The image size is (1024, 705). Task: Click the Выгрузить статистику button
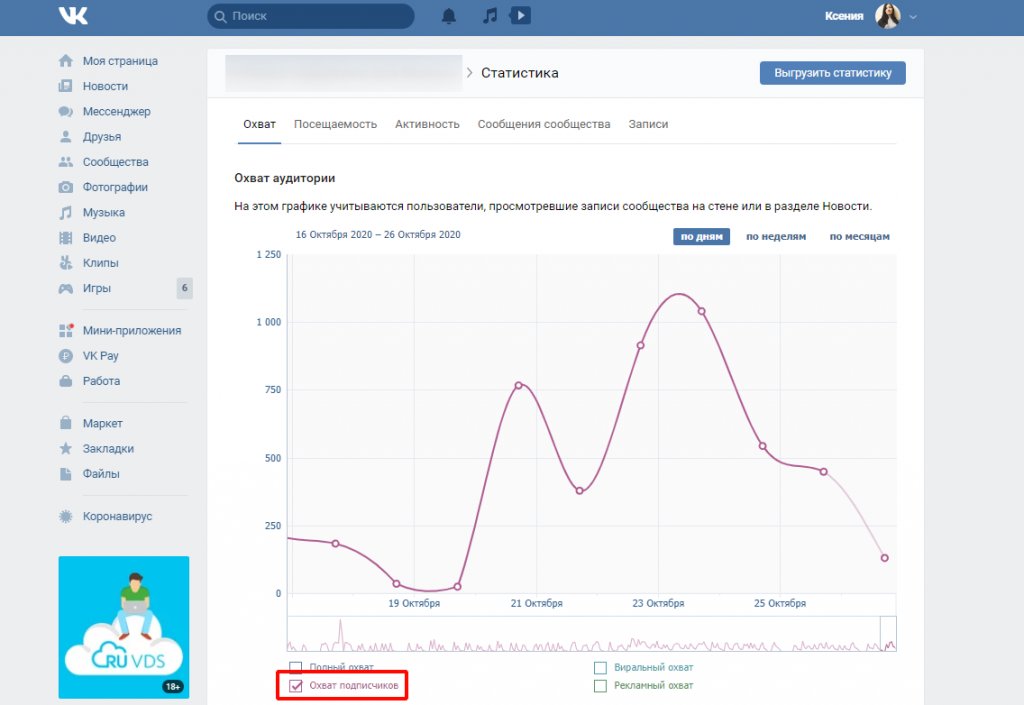(x=832, y=73)
